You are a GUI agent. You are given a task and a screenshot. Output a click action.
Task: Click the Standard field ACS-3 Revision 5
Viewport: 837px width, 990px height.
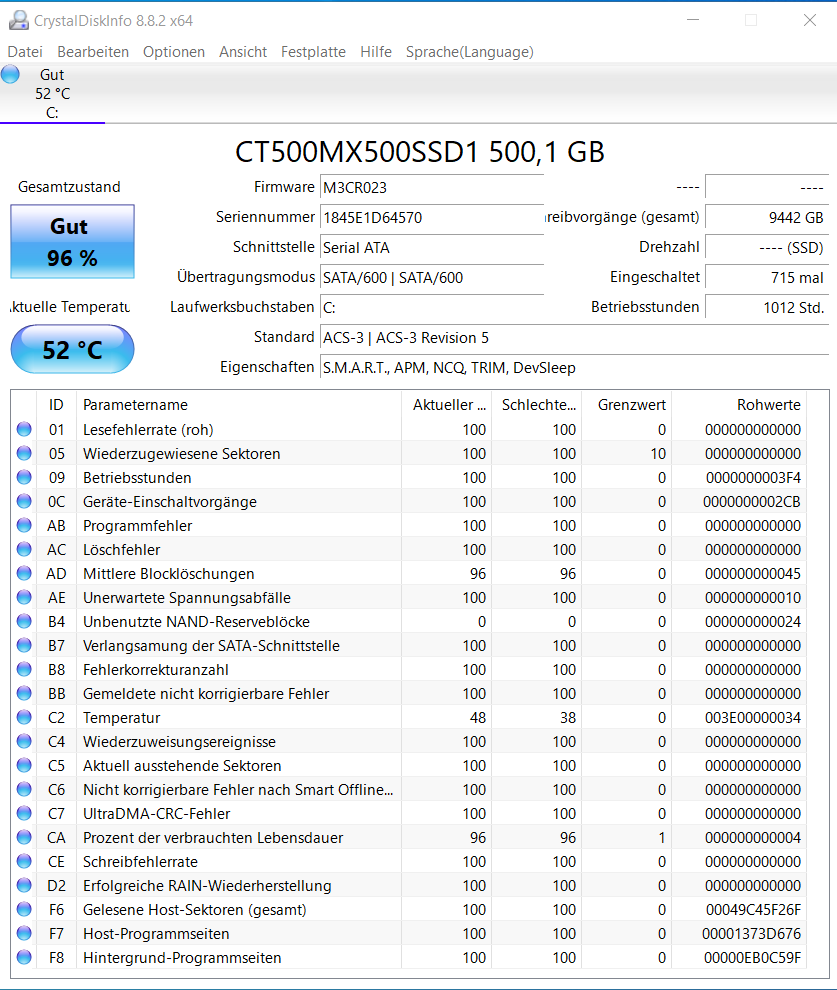pos(574,338)
